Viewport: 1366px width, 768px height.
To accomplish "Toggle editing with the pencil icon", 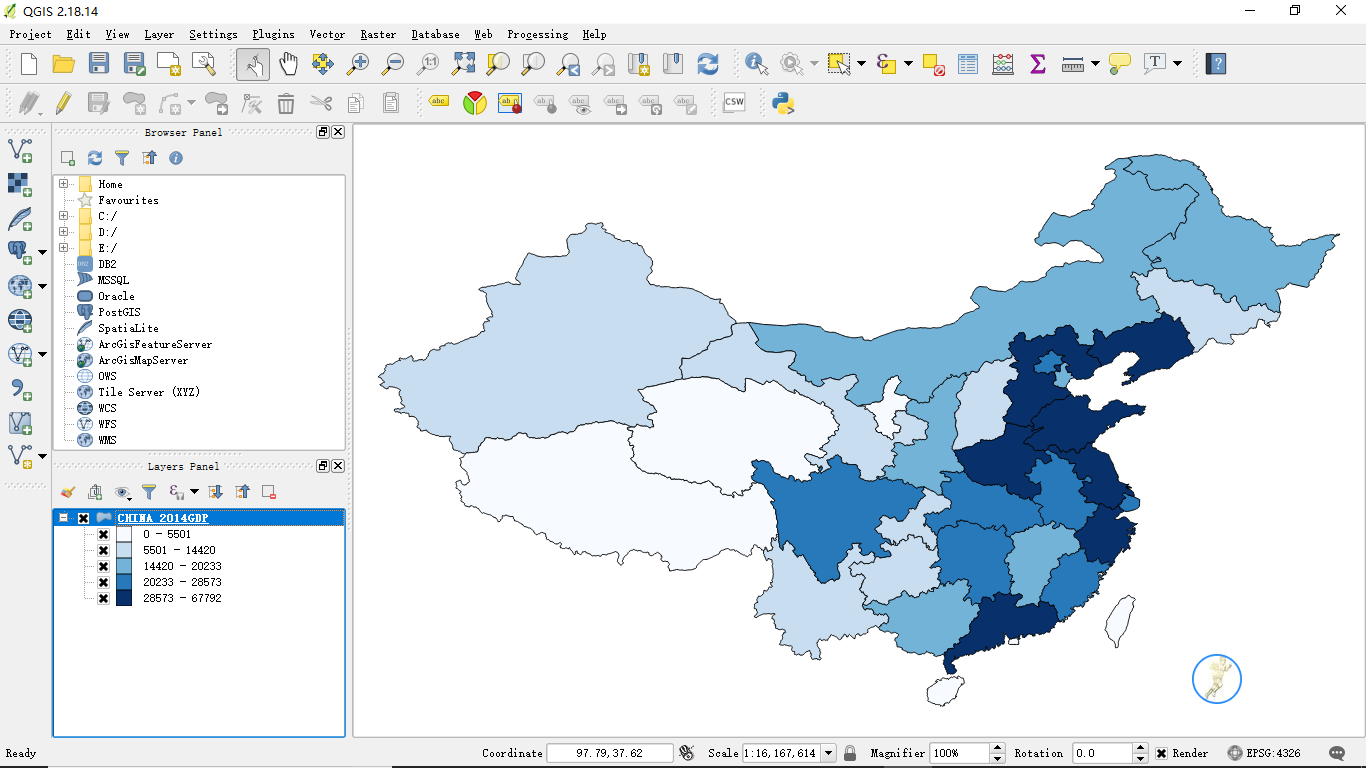I will click(63, 102).
